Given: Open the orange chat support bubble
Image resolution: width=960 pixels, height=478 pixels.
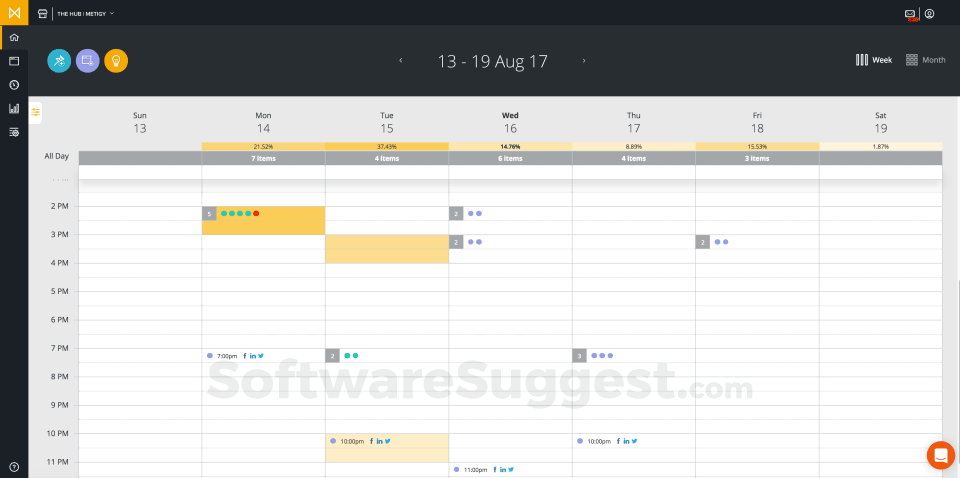Looking at the screenshot, I should click(940, 455).
